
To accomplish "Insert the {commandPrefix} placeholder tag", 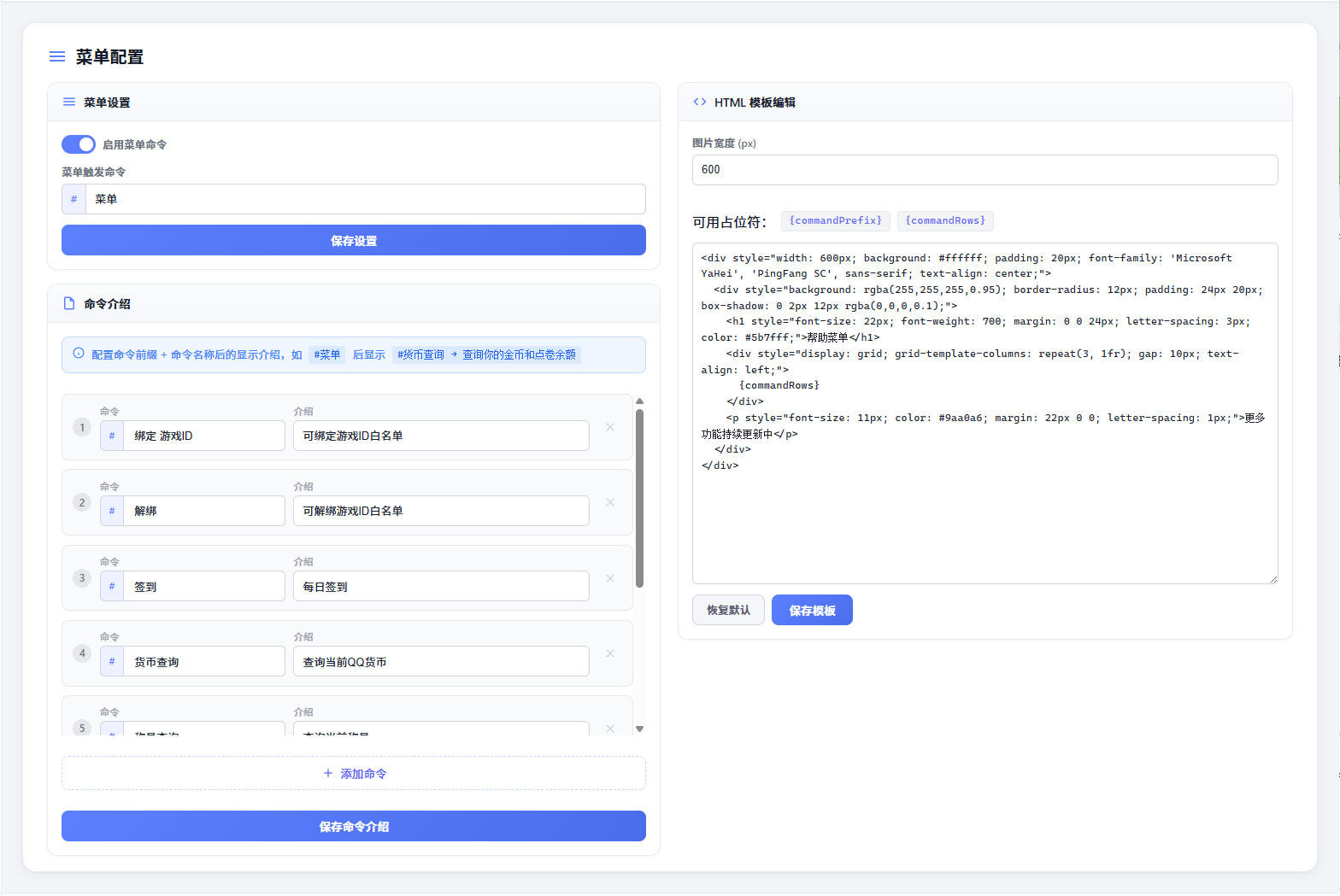I will [836, 220].
